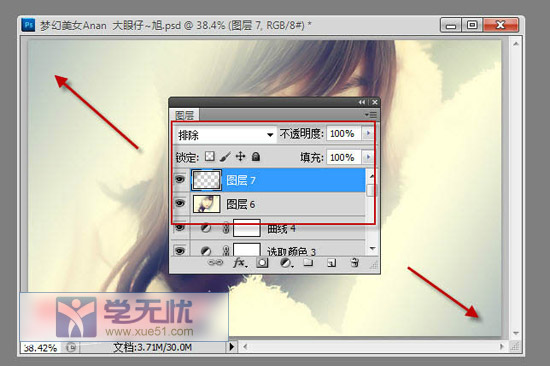Screen dimensions: 550x366
Task: Delete layer with trash icon
Action: [x=354, y=262]
